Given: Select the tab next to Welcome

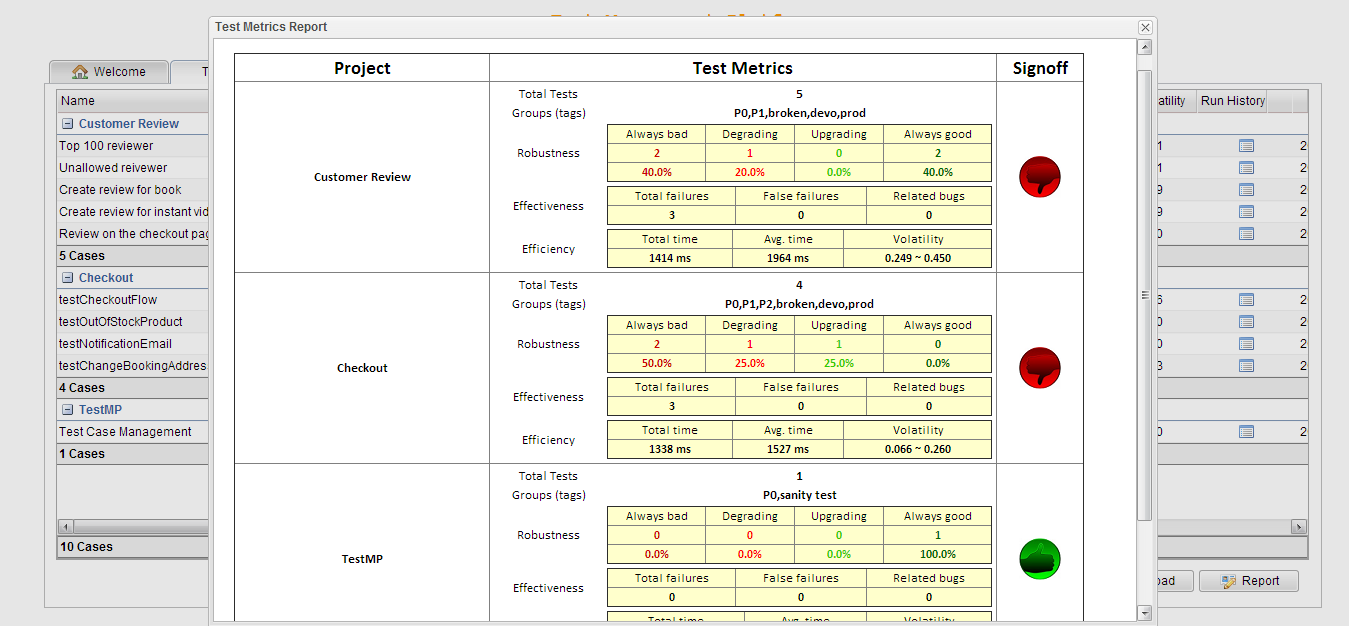Looking at the screenshot, I should (200, 71).
